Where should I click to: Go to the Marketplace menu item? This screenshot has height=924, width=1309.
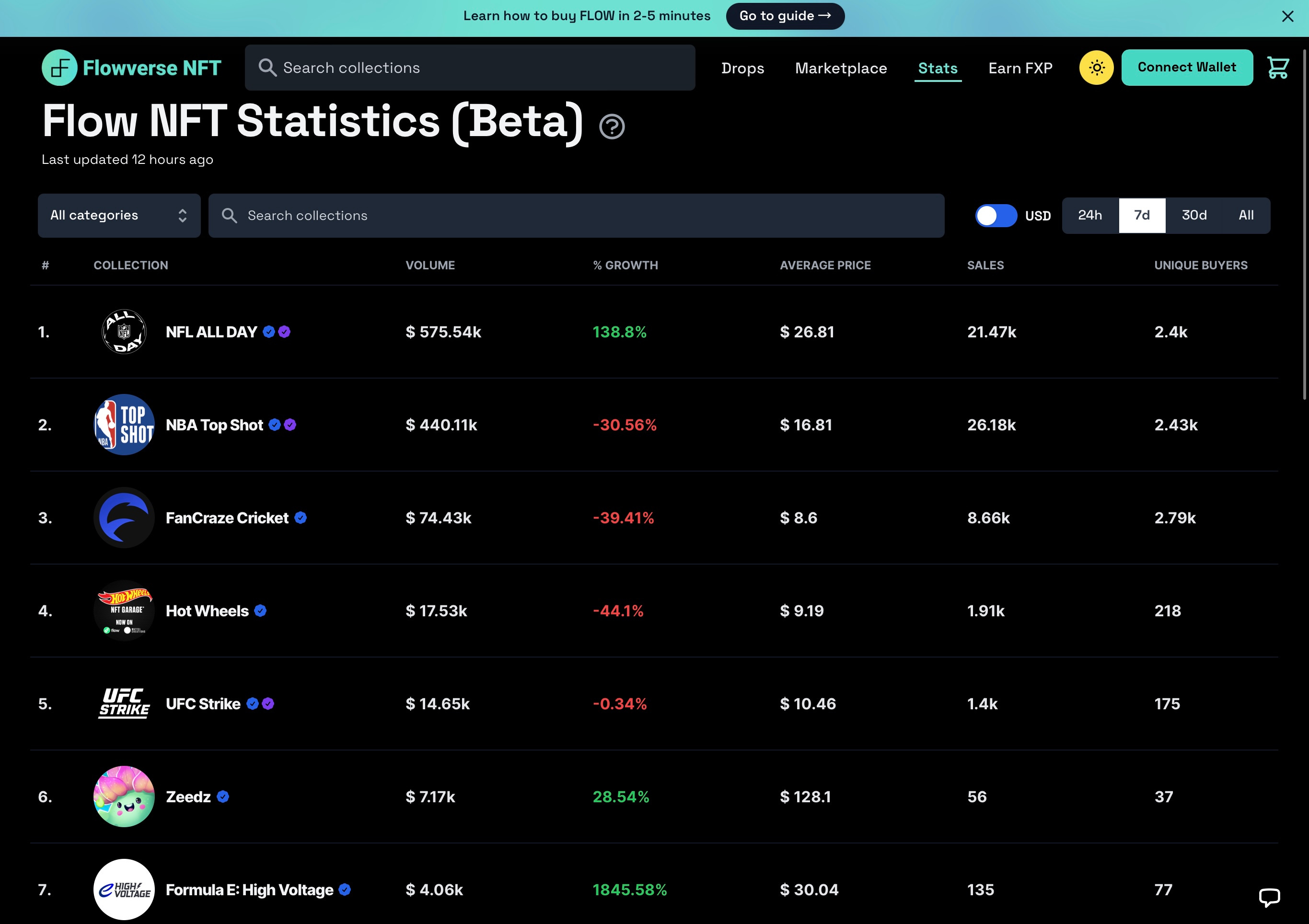(841, 69)
